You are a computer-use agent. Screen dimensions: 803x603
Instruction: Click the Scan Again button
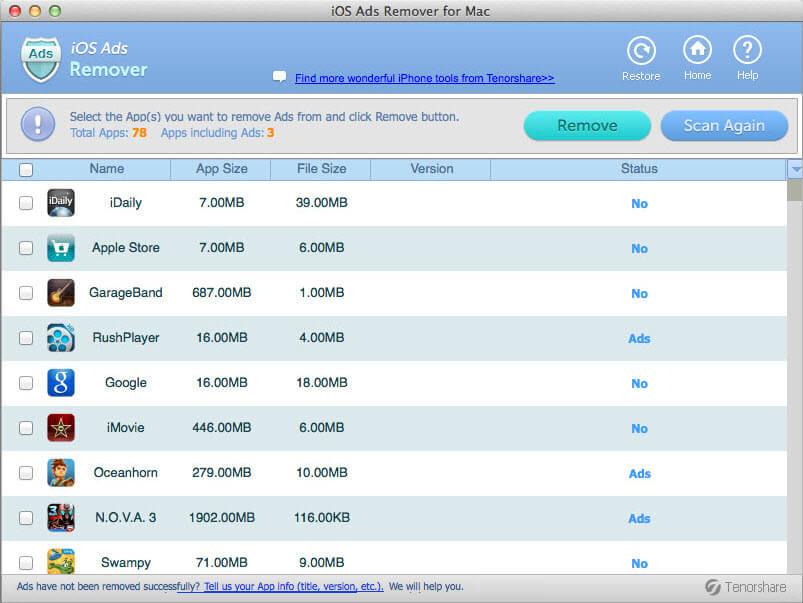point(724,126)
